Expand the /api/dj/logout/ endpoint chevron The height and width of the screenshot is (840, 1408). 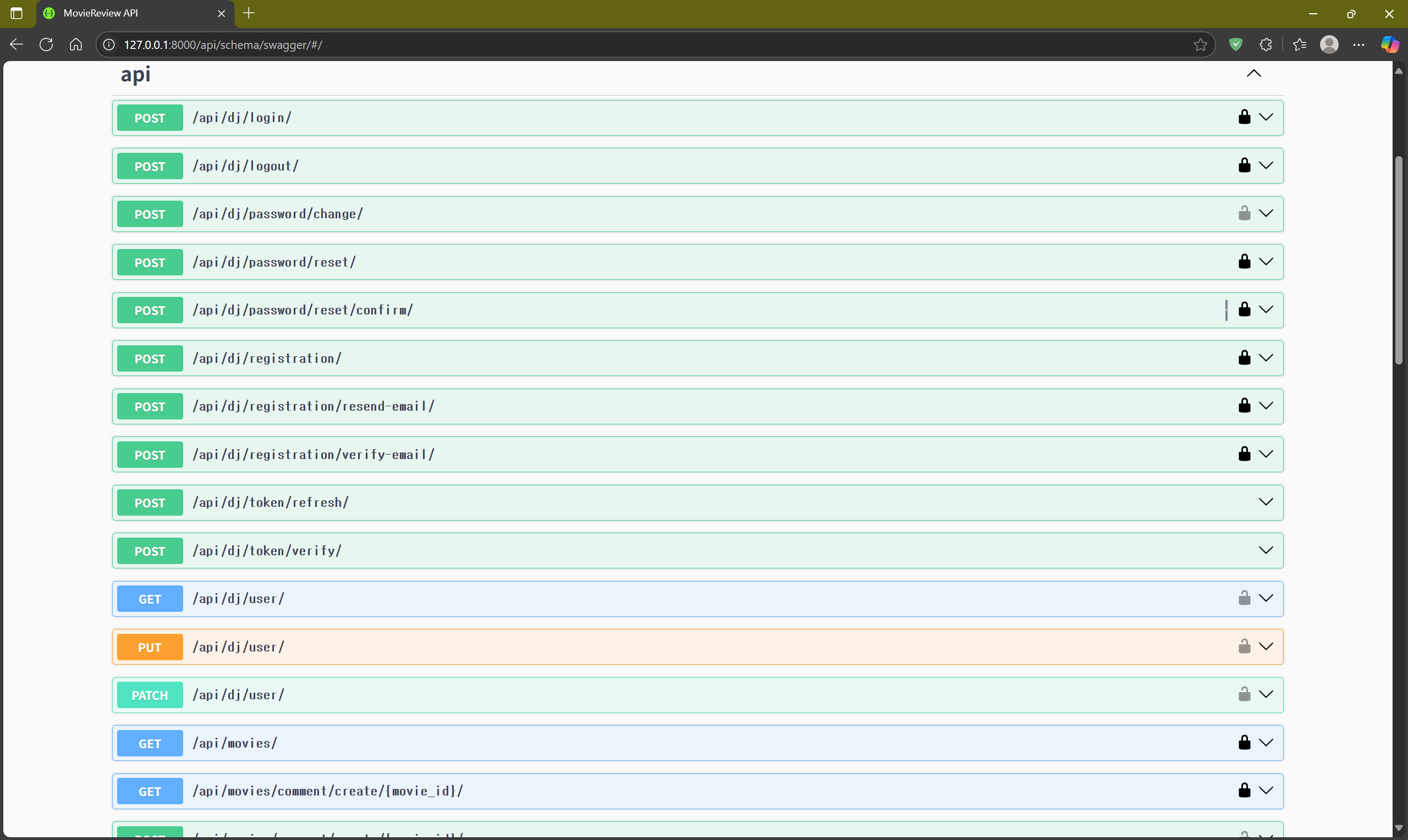coord(1266,165)
